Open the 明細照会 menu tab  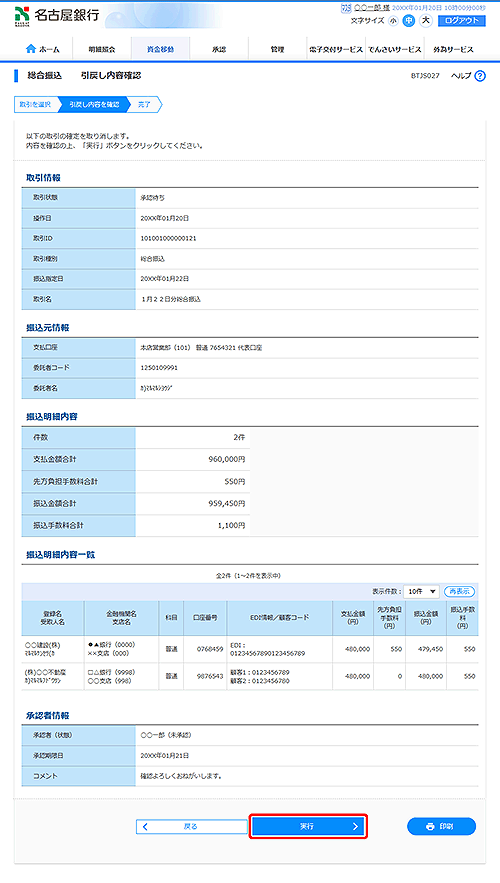102,49
